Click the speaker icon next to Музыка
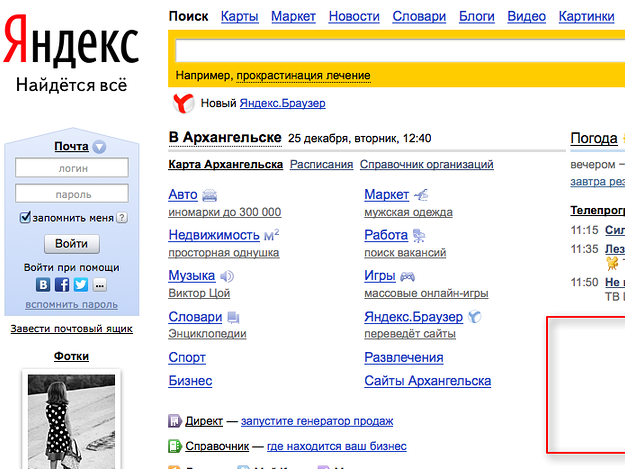The image size is (625, 469). pos(227,276)
